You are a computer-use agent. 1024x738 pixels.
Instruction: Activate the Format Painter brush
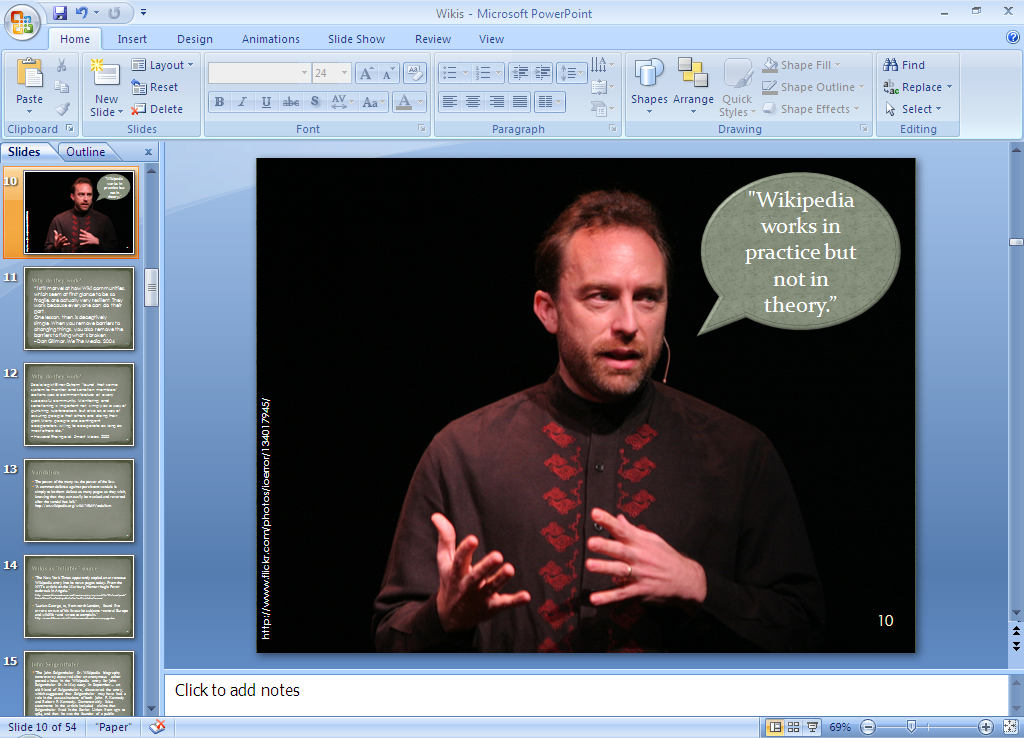coord(61,109)
